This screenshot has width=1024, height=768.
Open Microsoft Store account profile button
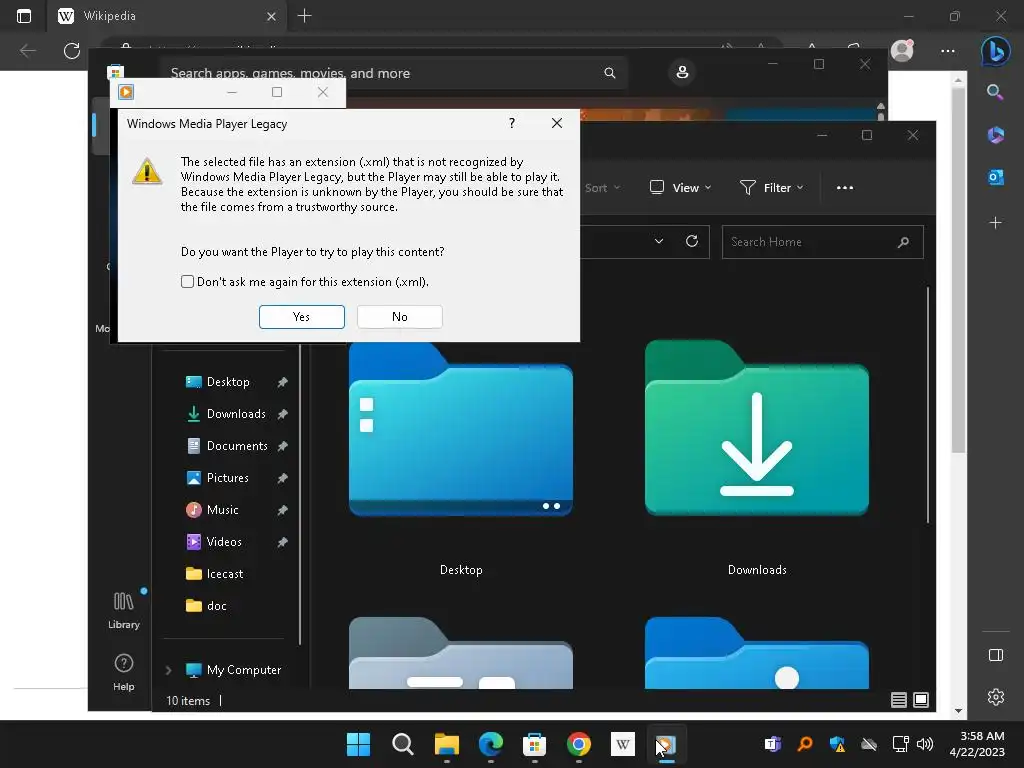pyautogui.click(x=682, y=72)
